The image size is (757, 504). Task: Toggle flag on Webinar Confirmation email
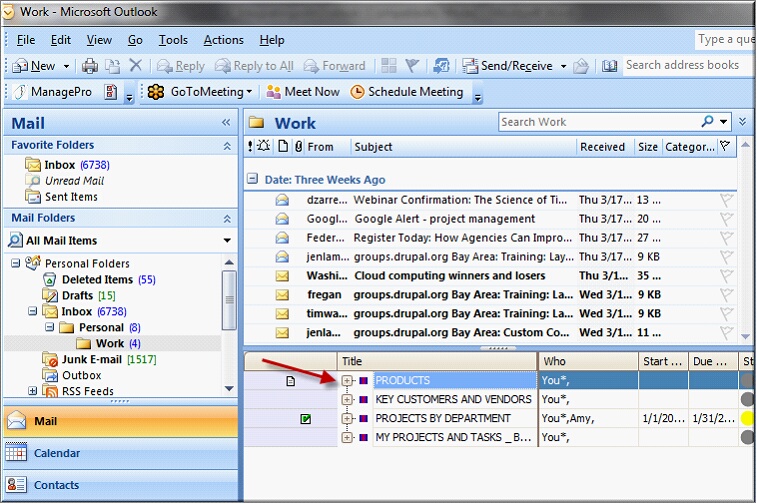[x=726, y=200]
